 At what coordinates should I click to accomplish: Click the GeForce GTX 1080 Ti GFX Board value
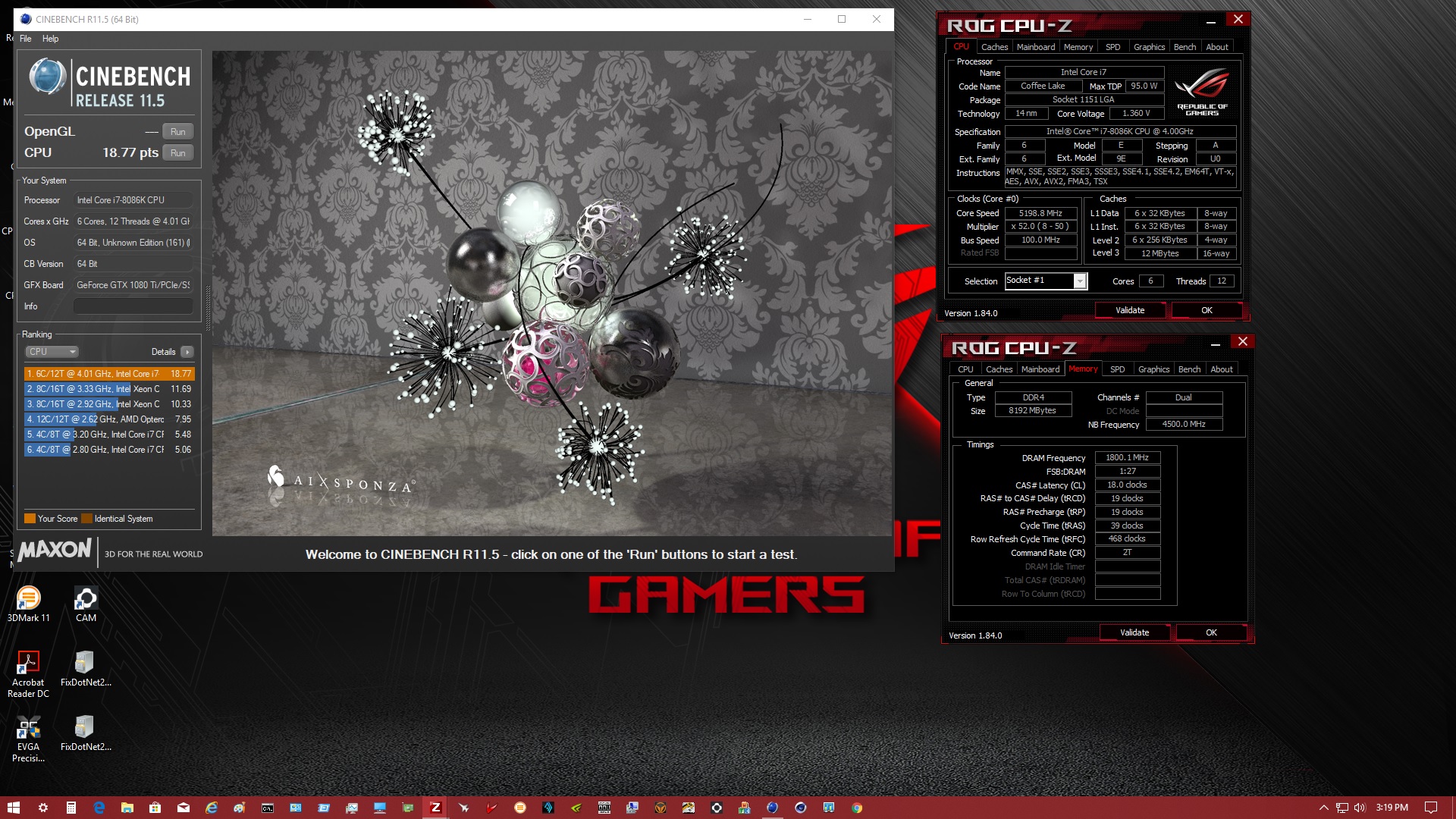pos(133,285)
